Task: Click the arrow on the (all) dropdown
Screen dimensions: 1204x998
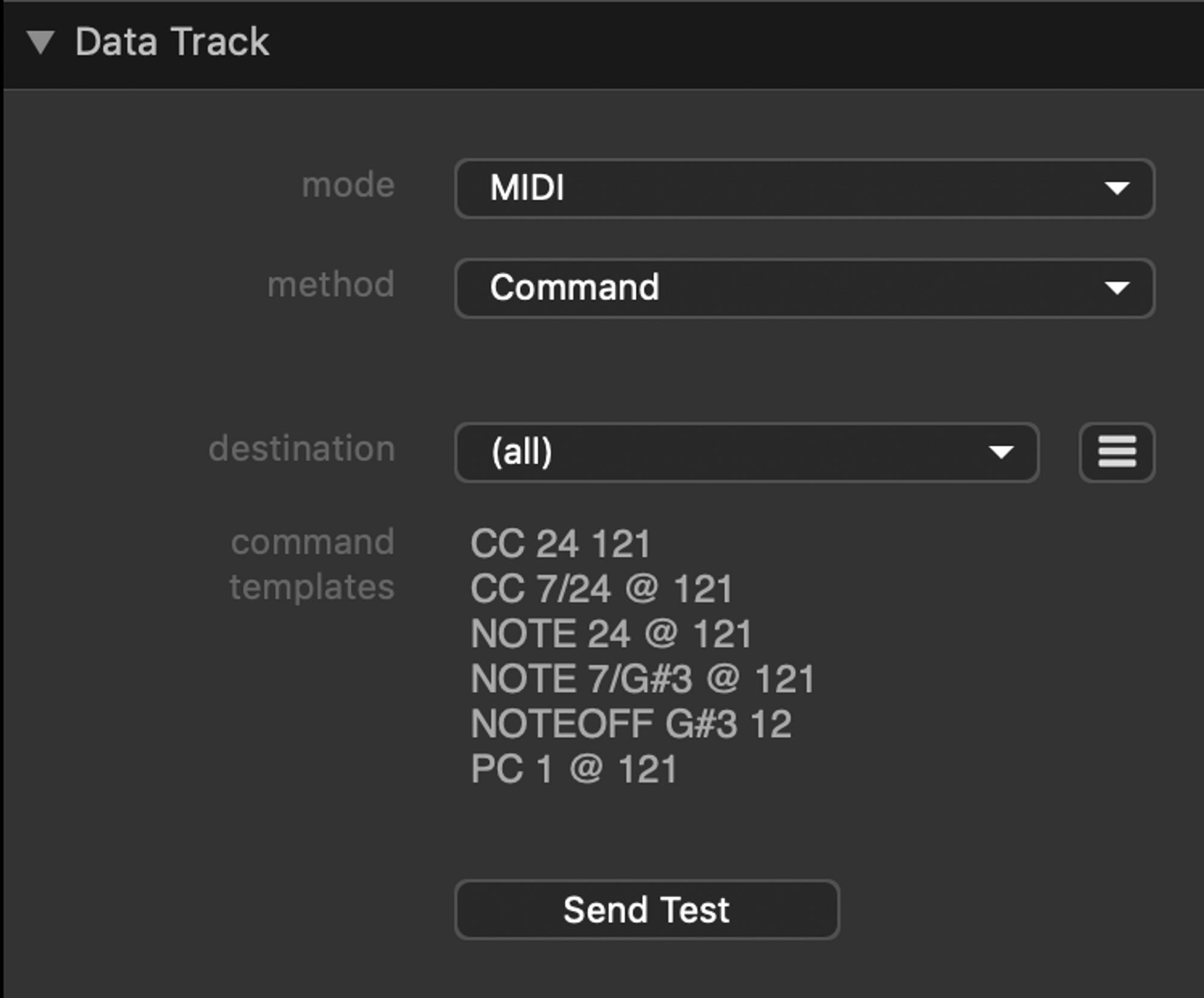Action: pyautogui.click(x=1001, y=452)
